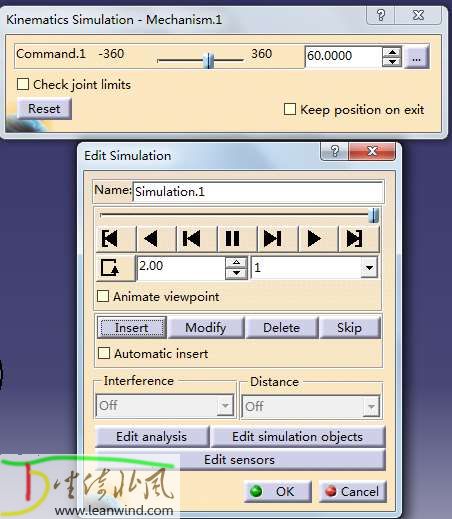Toggle Animate viewpoint checkbox
Image resolution: width=452 pixels, height=519 pixels.
click(x=103, y=296)
